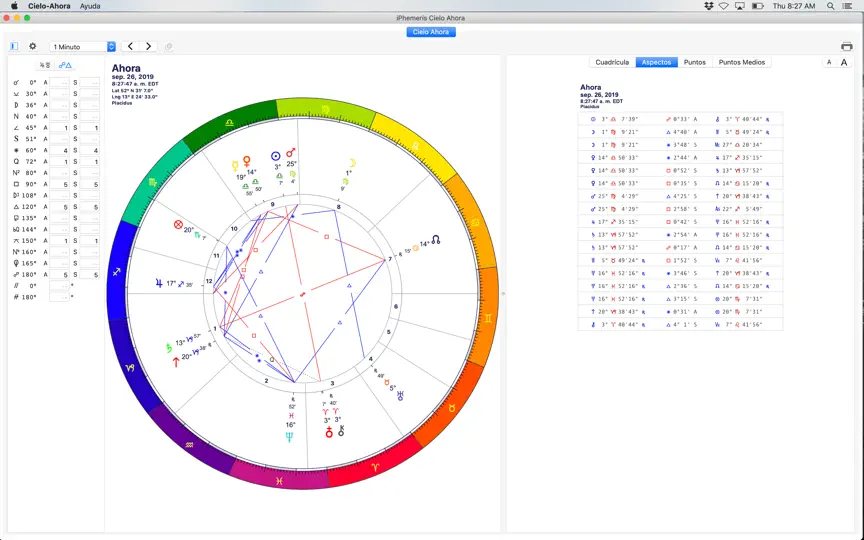The image size is (864, 540).
Task: Step back with the left arrow
Action: (x=131, y=46)
